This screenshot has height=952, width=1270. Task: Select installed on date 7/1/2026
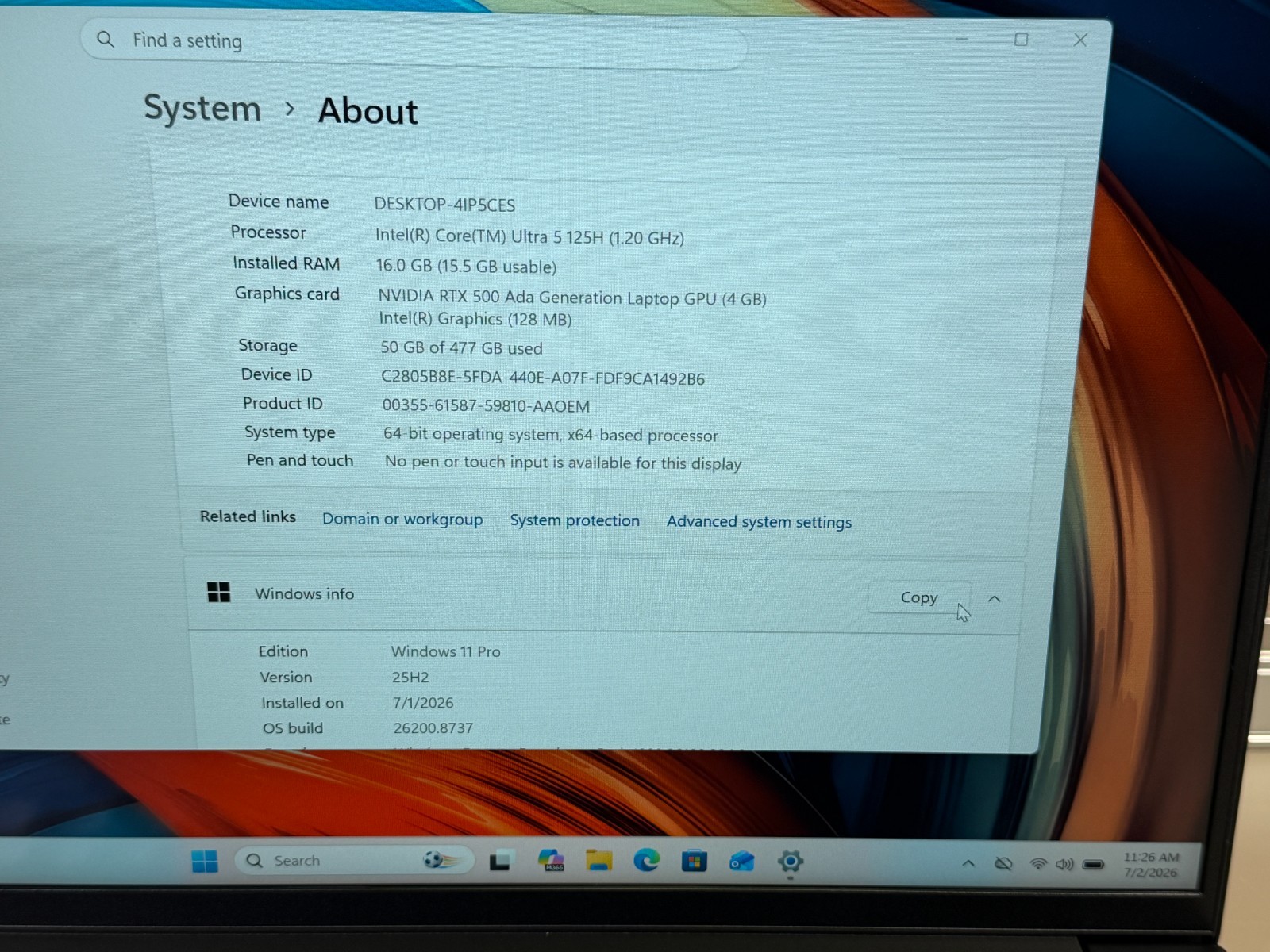[x=423, y=703]
